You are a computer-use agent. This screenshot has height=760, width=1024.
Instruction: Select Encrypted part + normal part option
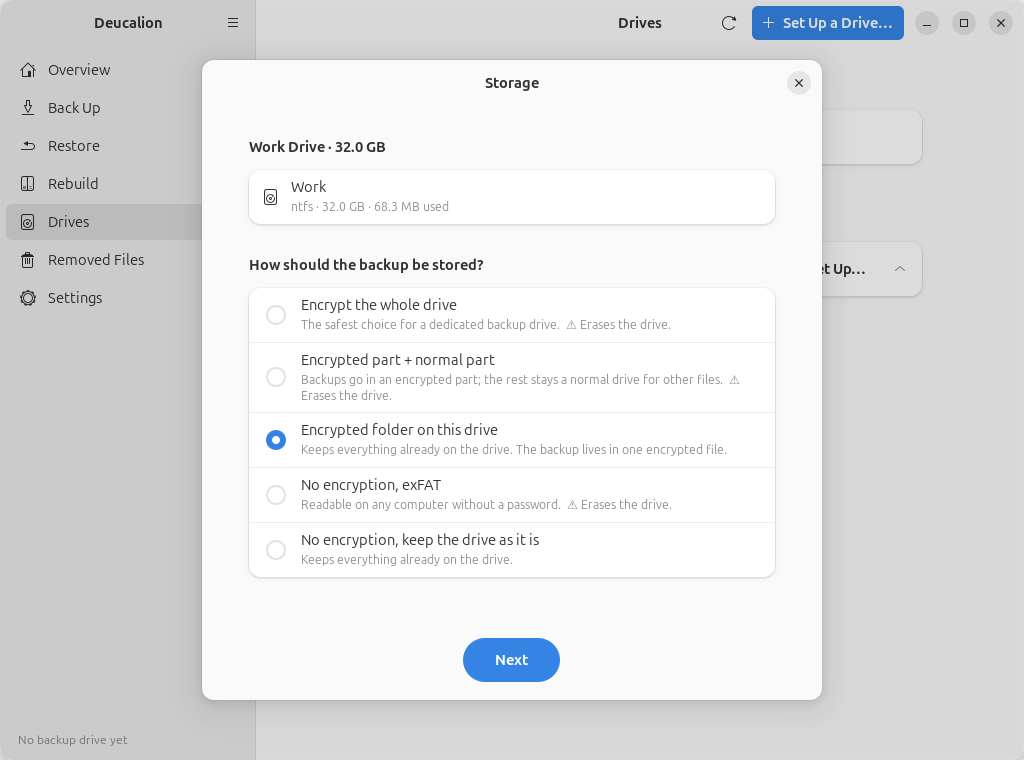512,377
